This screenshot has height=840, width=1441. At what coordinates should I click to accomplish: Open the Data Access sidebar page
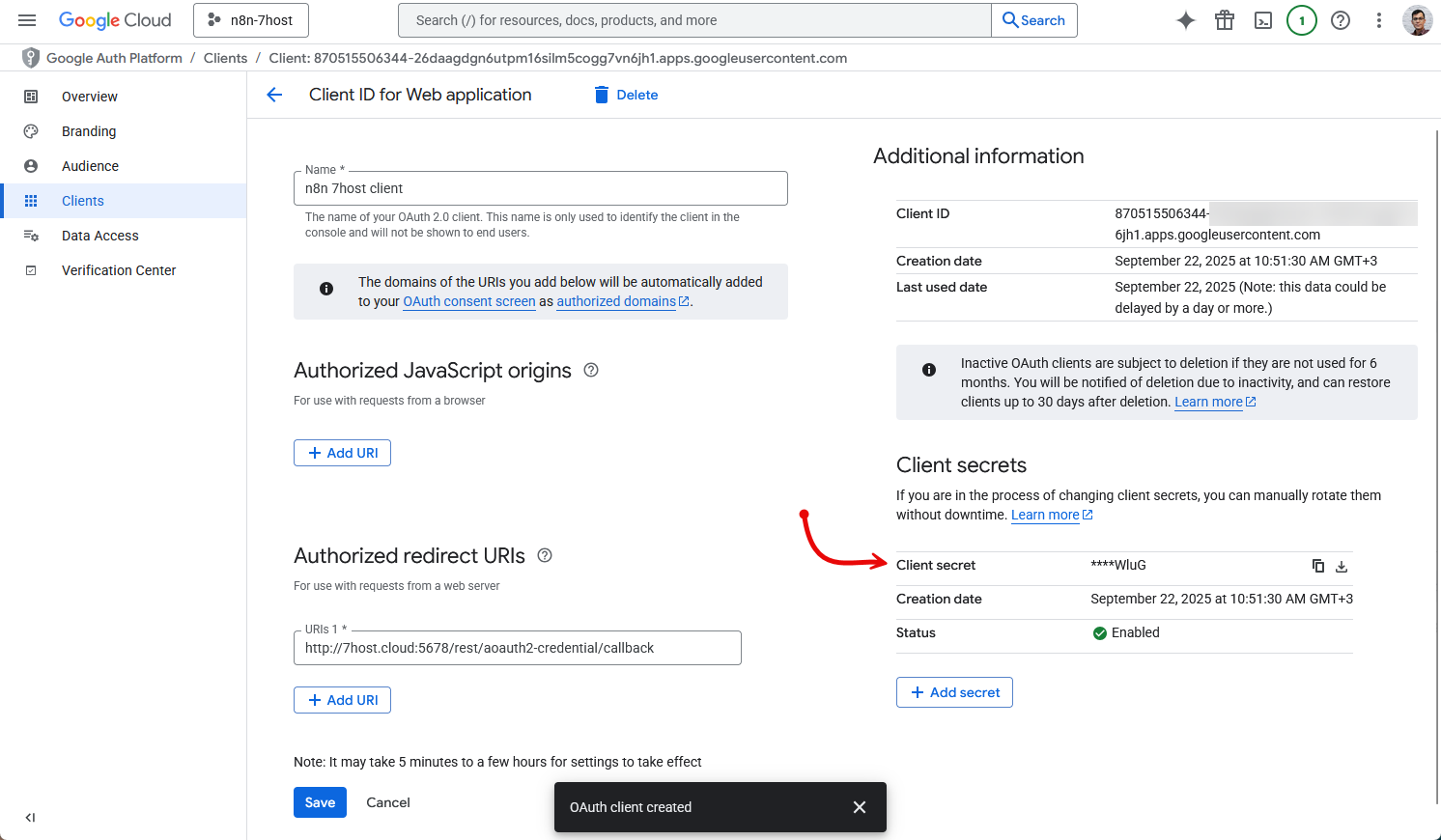pos(123,236)
